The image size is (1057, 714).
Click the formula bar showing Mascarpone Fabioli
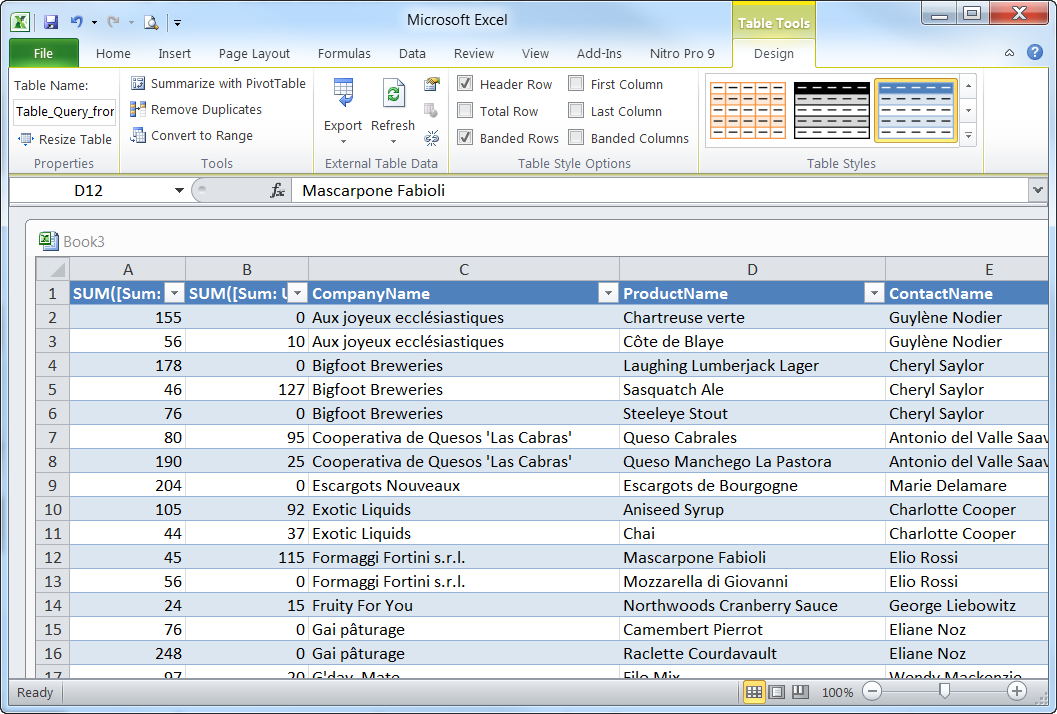659,191
